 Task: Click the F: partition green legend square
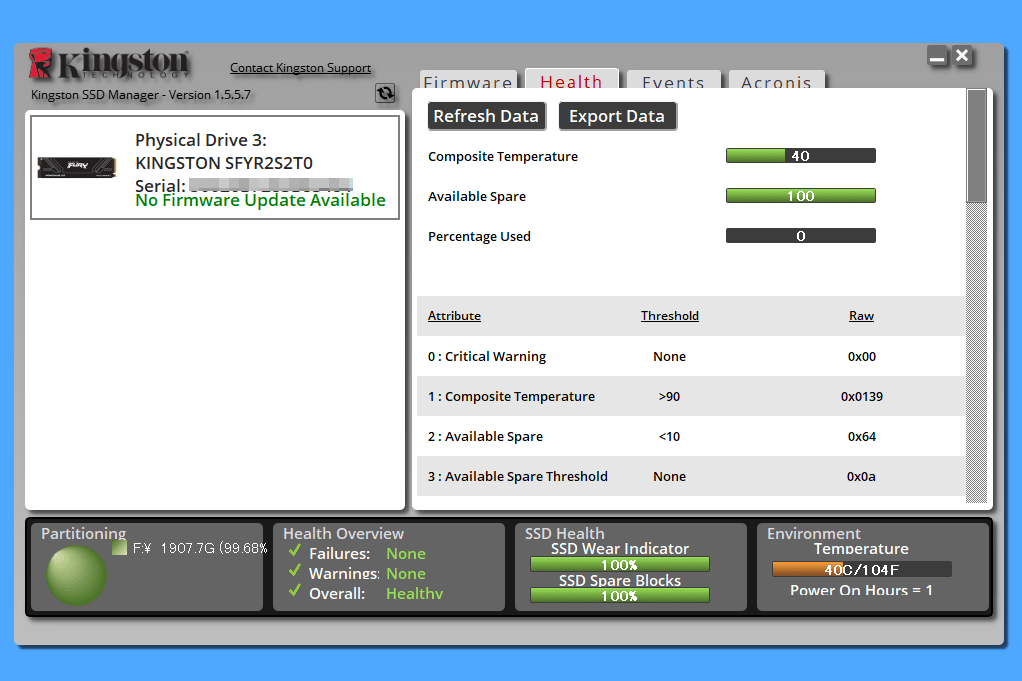click(120, 548)
